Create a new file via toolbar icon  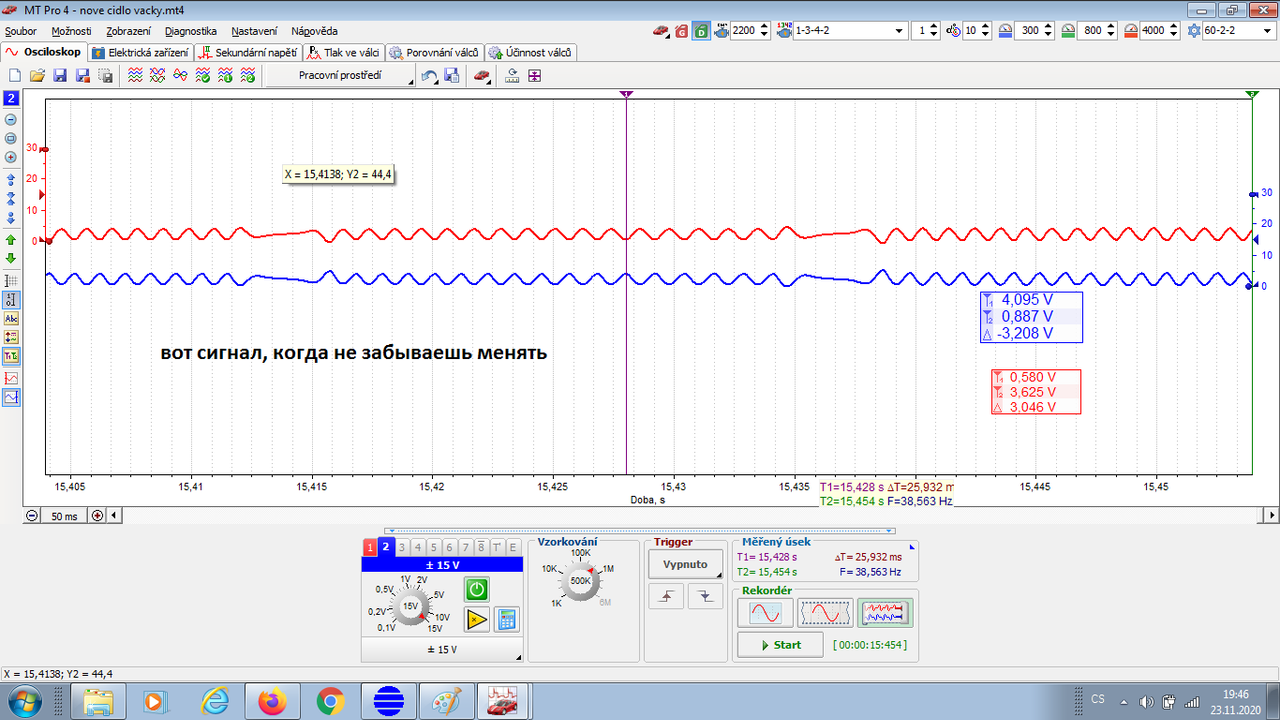click(x=15, y=75)
